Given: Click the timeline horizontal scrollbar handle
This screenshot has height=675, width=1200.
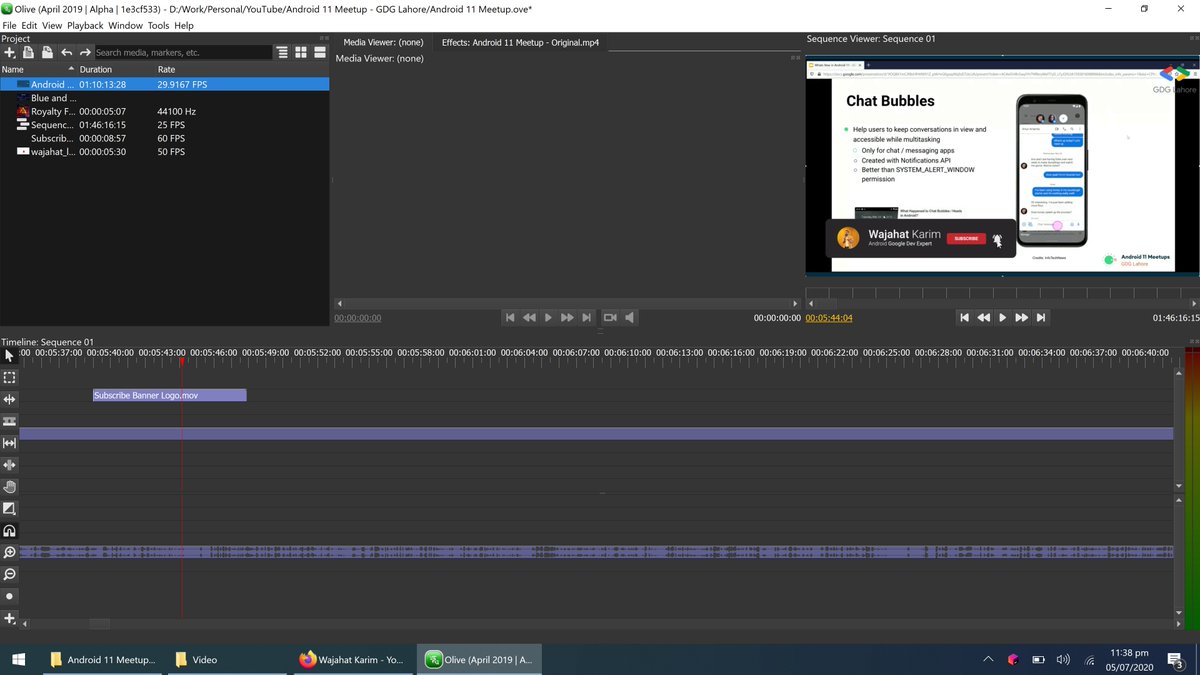Looking at the screenshot, I should [x=100, y=624].
